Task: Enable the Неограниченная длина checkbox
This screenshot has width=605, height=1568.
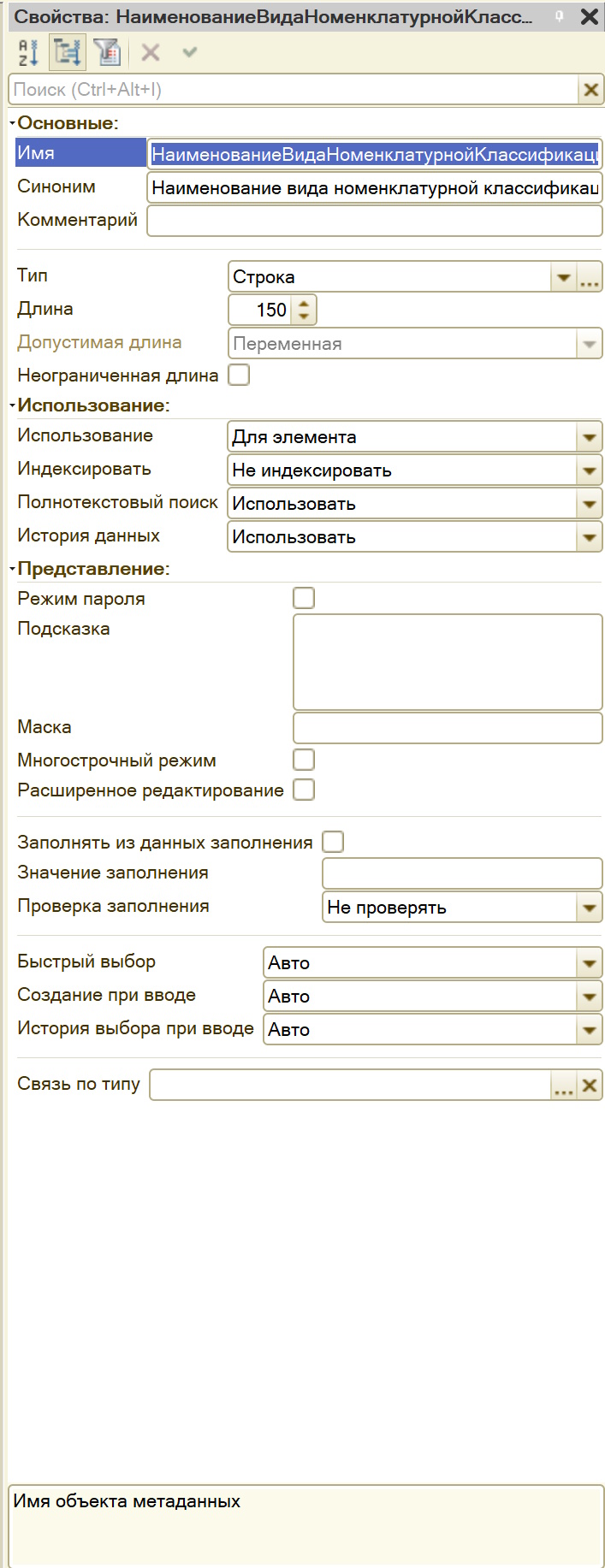Action: pos(239,375)
